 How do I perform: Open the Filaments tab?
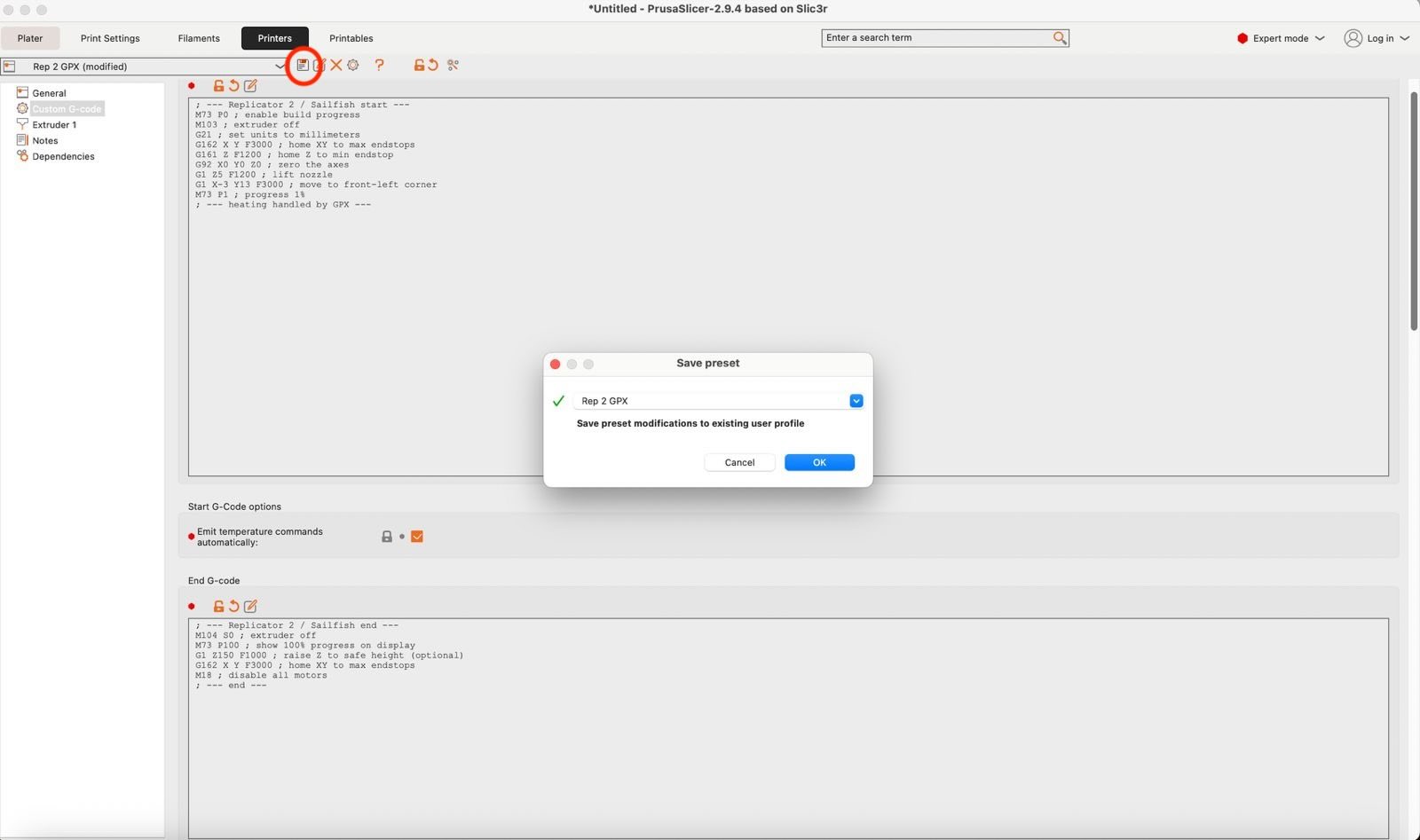pos(199,38)
